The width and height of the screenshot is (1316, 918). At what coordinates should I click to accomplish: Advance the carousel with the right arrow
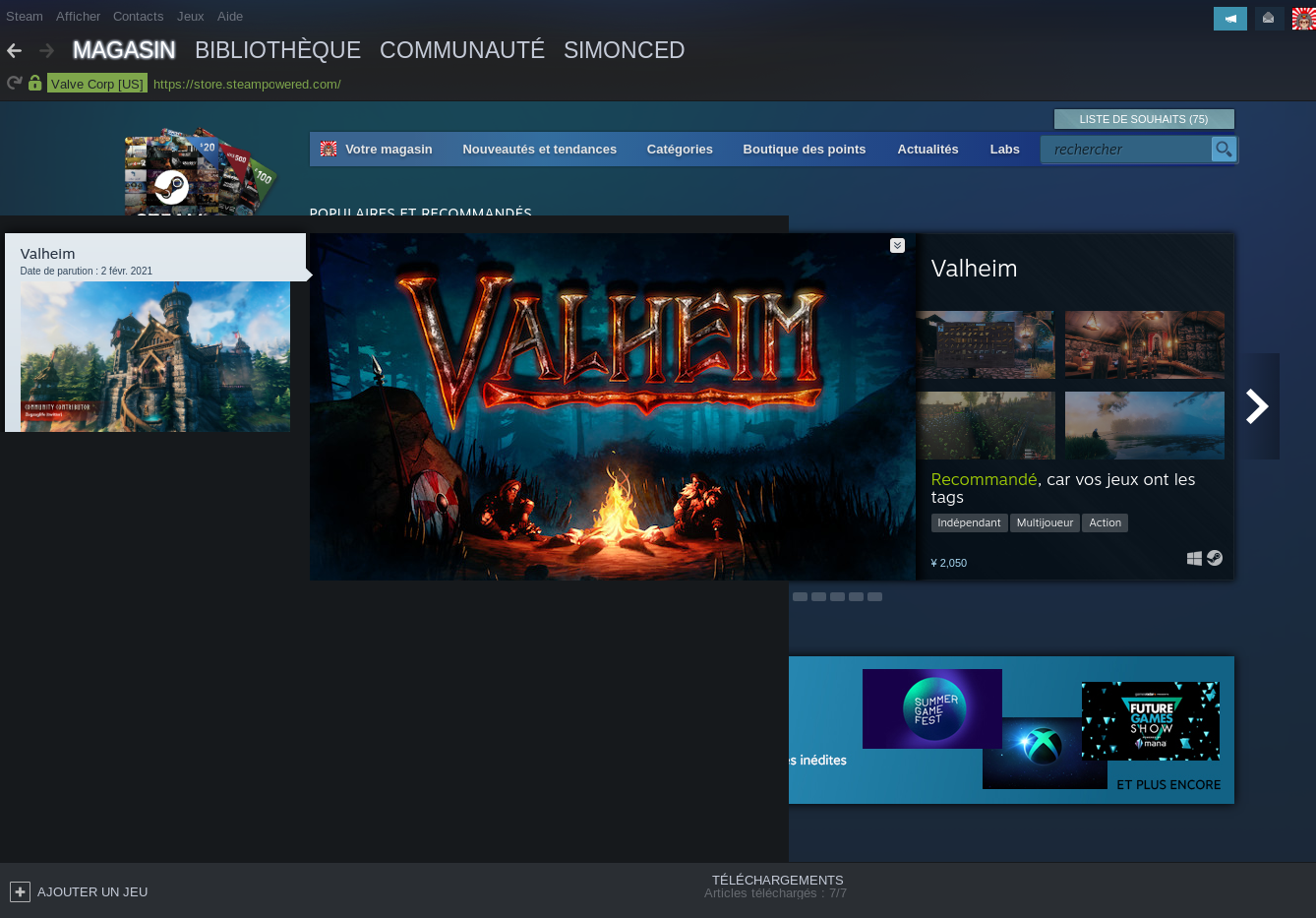point(1258,406)
